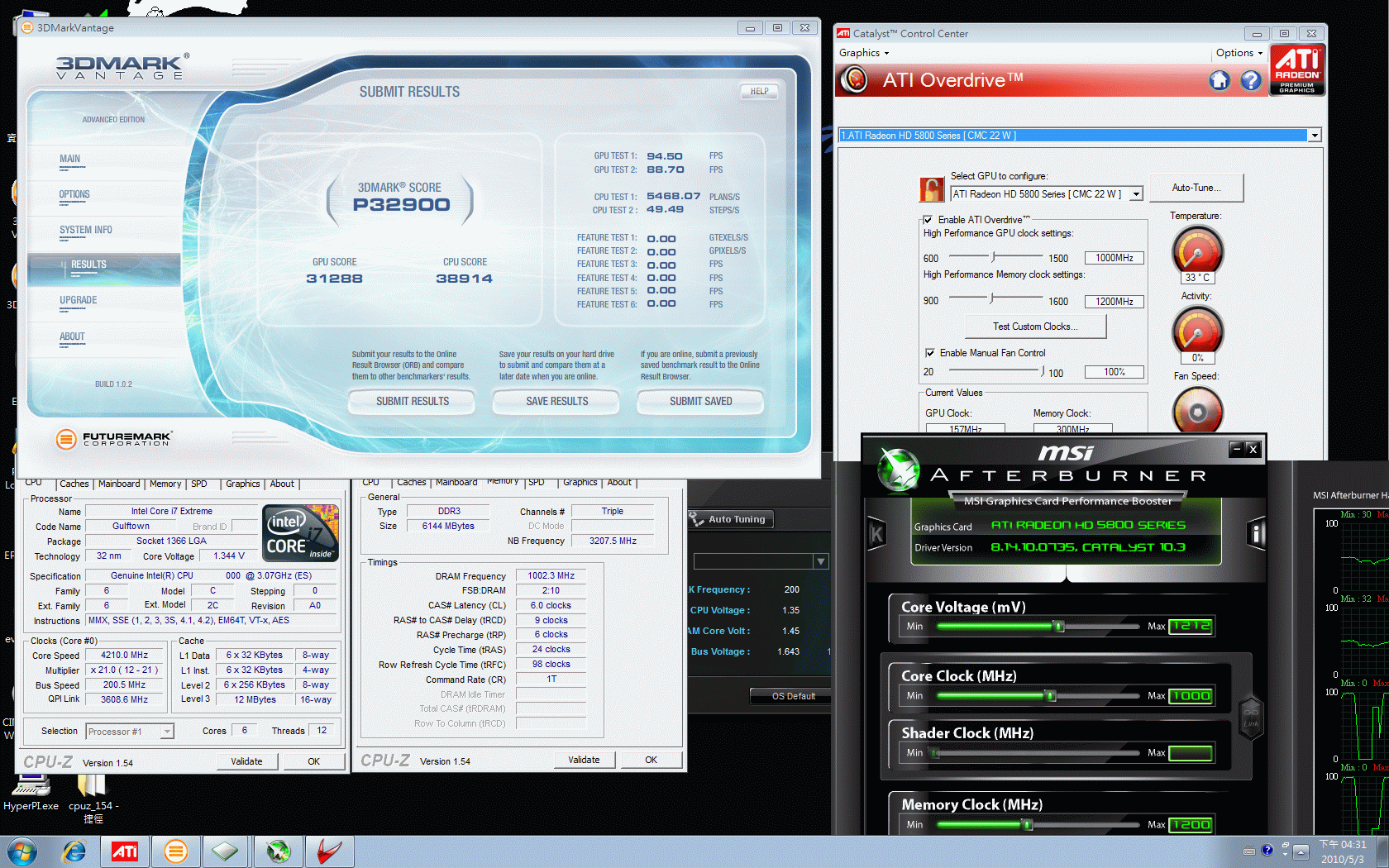The height and width of the screenshot is (868, 1389).
Task: Open the ATI icon in taskbar
Action: tap(125, 851)
